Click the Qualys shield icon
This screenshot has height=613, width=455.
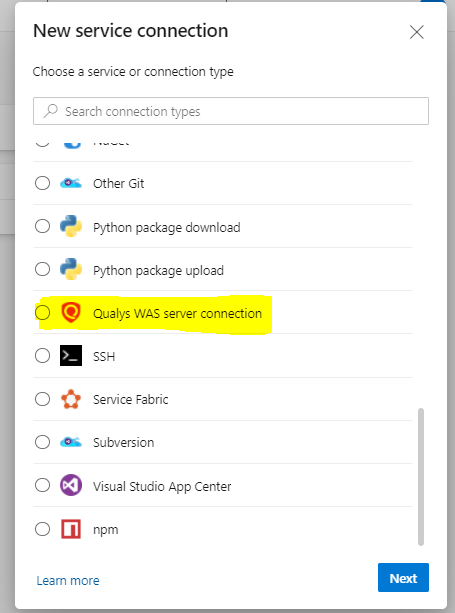click(x=71, y=313)
